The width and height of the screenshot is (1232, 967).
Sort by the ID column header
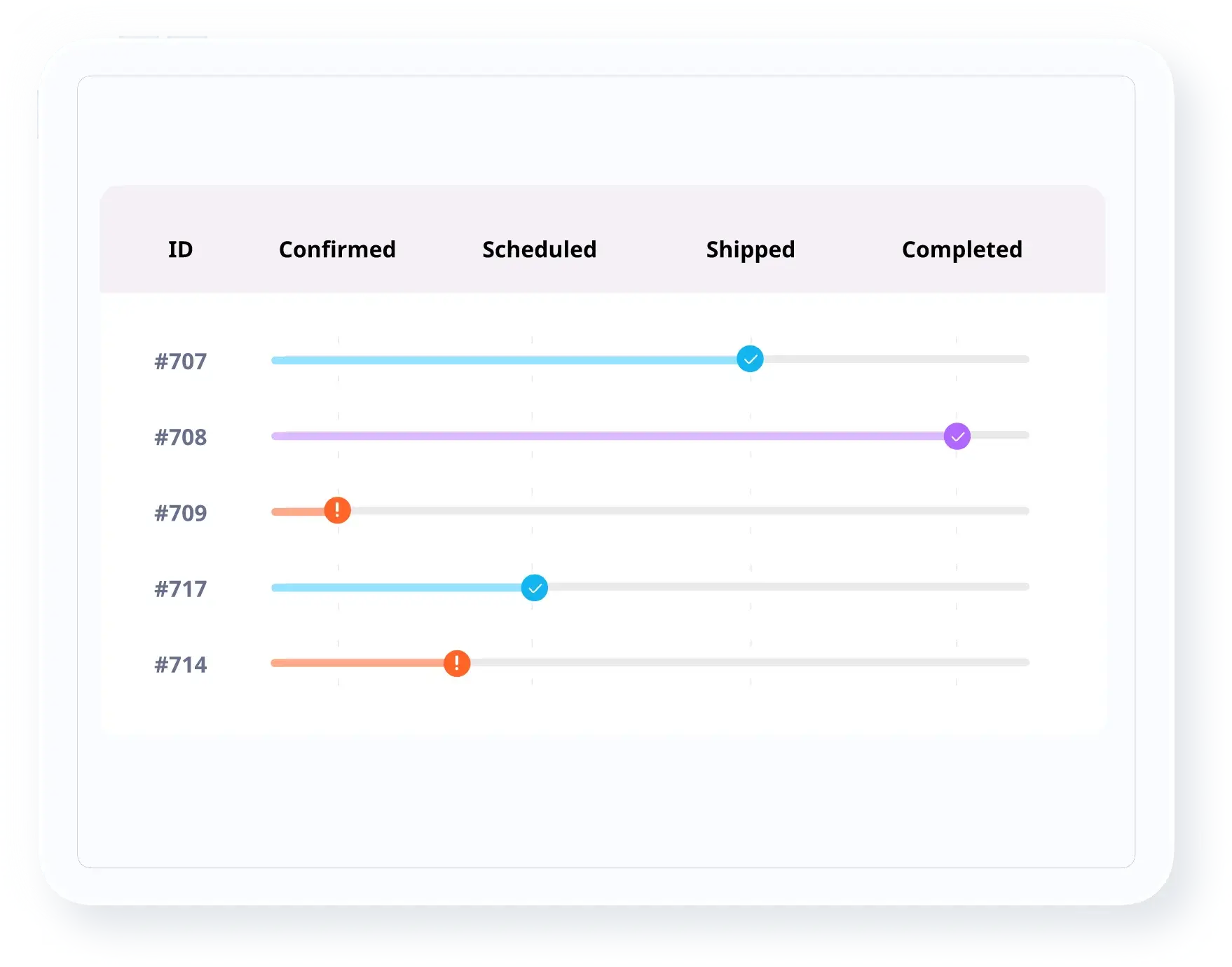tap(180, 249)
